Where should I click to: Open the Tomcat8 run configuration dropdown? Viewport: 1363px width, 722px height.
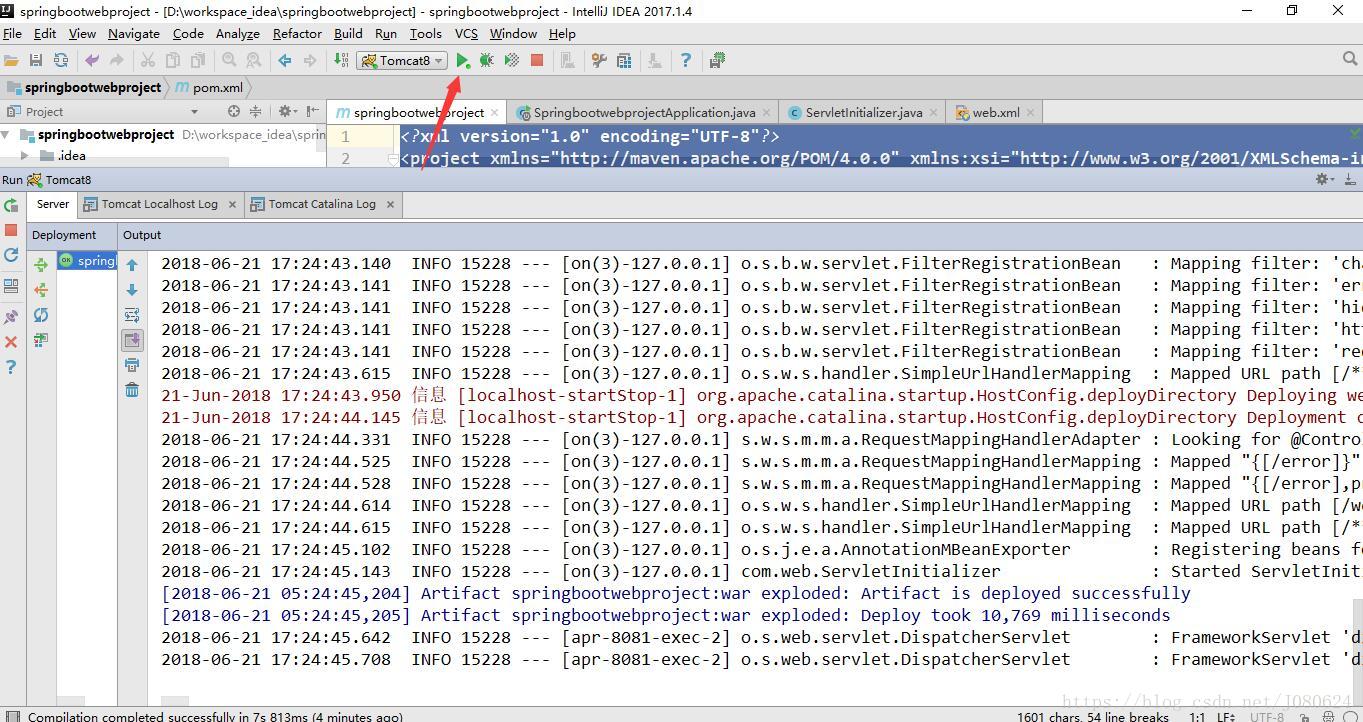(x=402, y=61)
